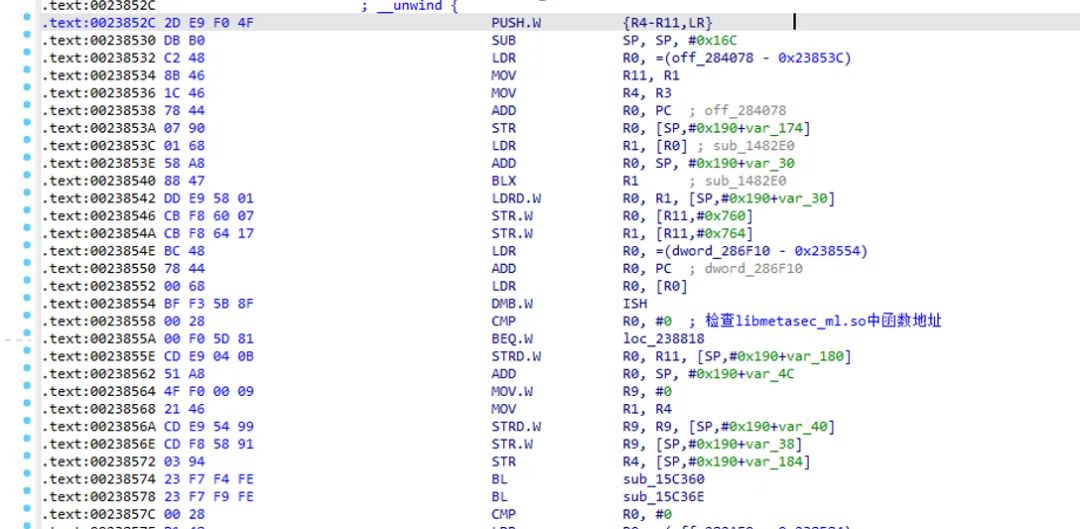Click var_38 in STR.W R9 line
Viewport: 1080px width, 529px height.
[x=771, y=444]
